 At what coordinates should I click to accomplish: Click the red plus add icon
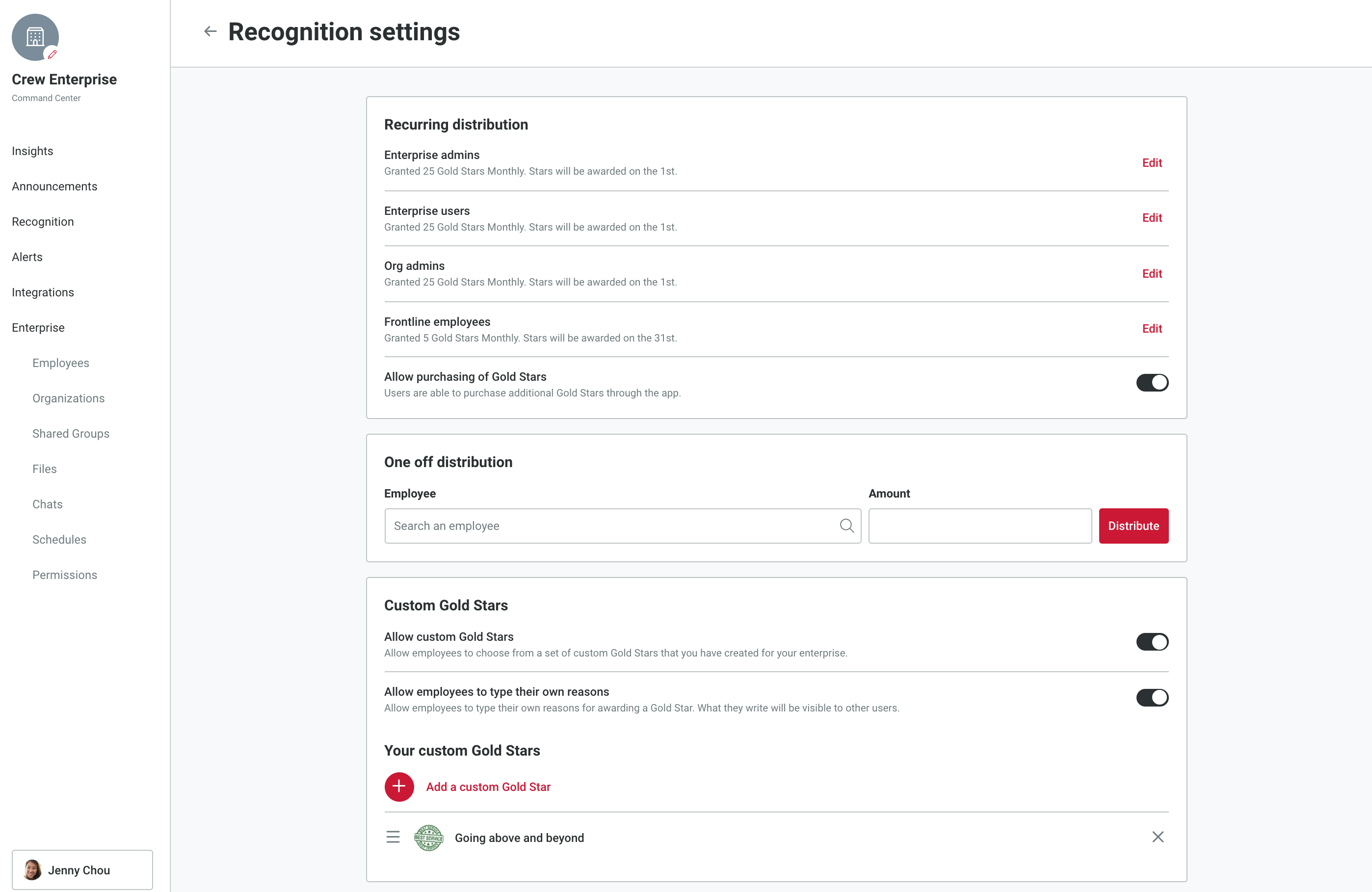coord(399,787)
